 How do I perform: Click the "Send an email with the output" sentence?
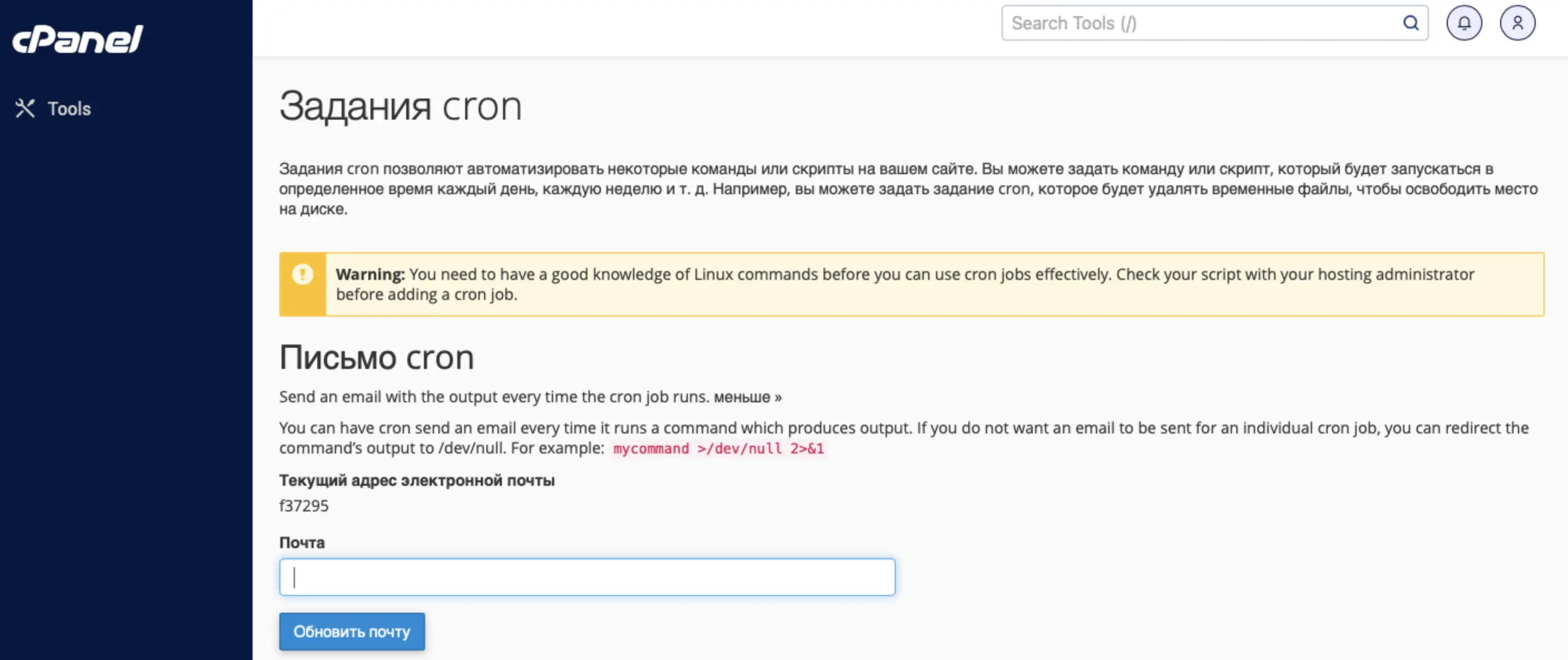point(494,397)
